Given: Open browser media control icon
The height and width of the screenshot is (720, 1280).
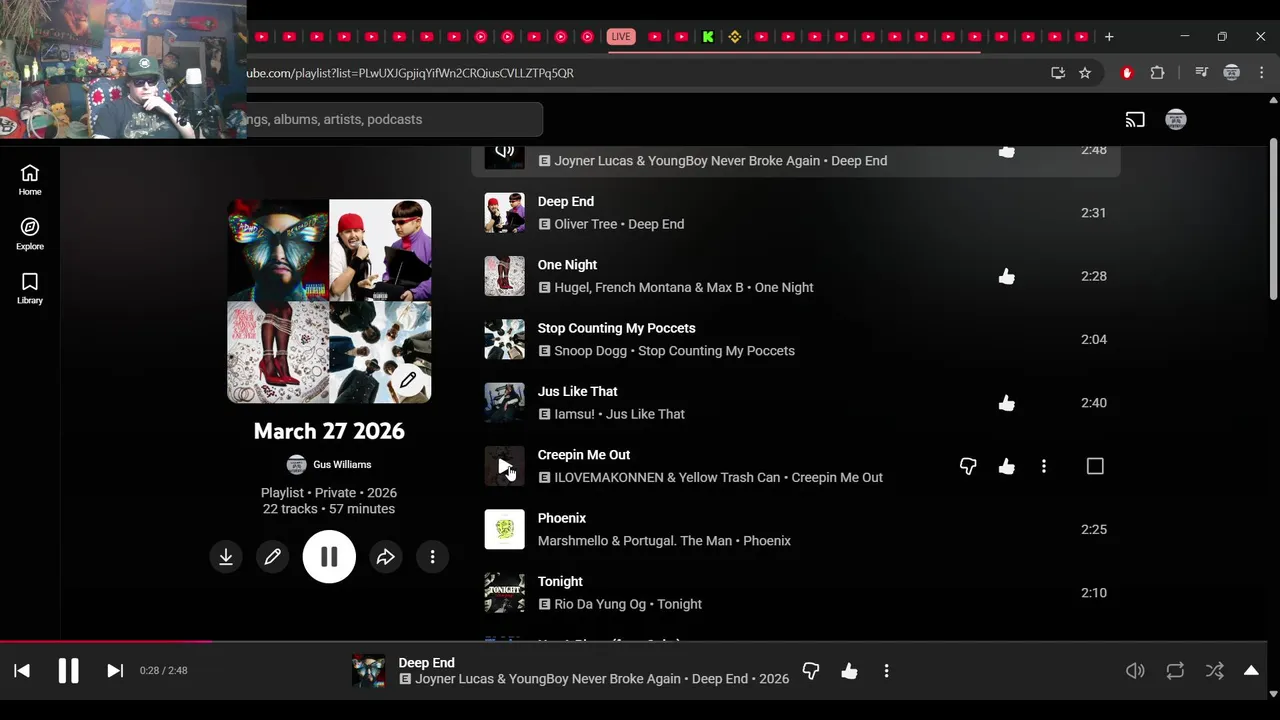Looking at the screenshot, I should (x=1202, y=73).
